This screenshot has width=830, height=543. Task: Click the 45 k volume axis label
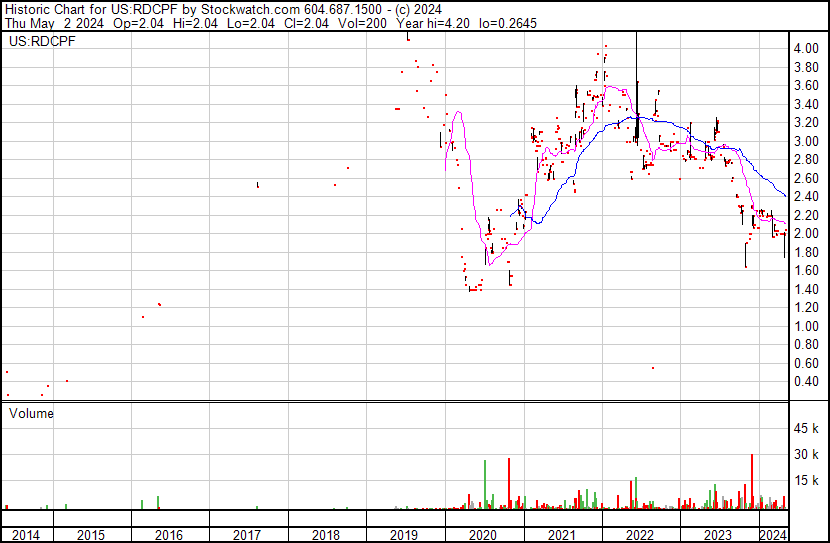(x=808, y=429)
